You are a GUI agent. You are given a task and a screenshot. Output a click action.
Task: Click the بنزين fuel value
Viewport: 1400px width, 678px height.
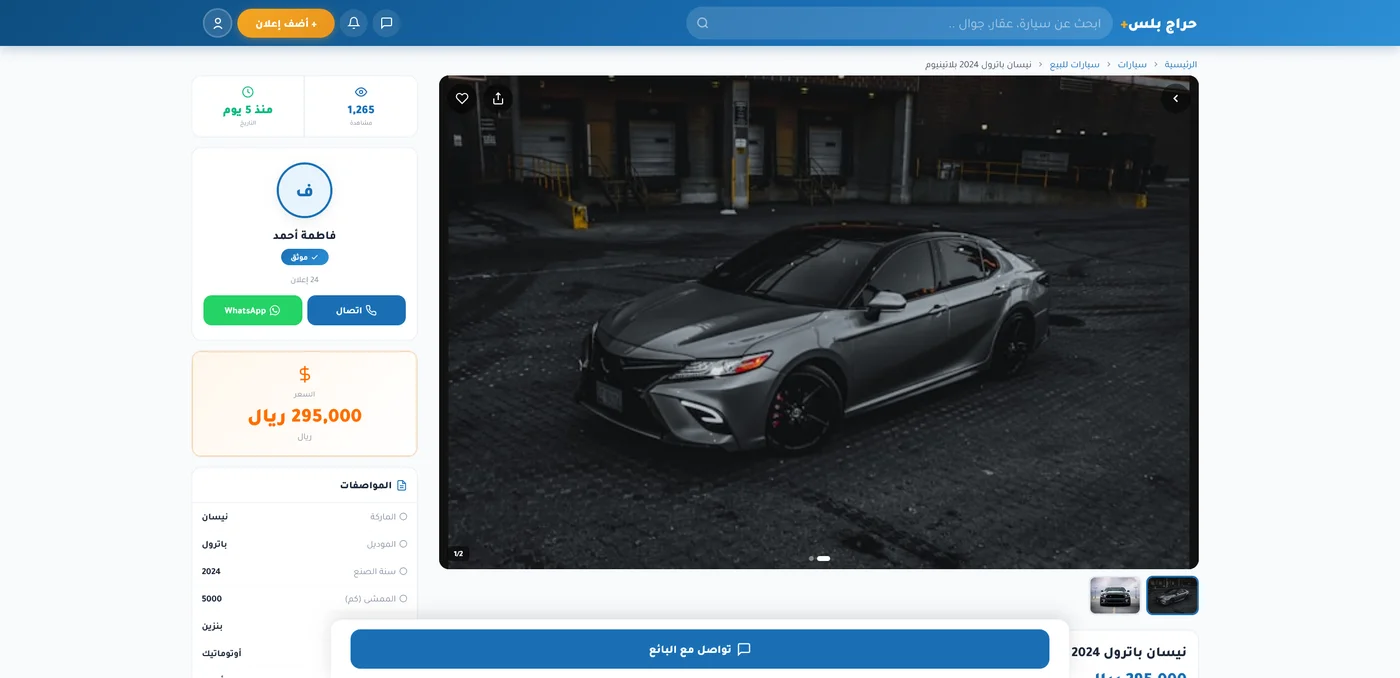click(x=213, y=626)
